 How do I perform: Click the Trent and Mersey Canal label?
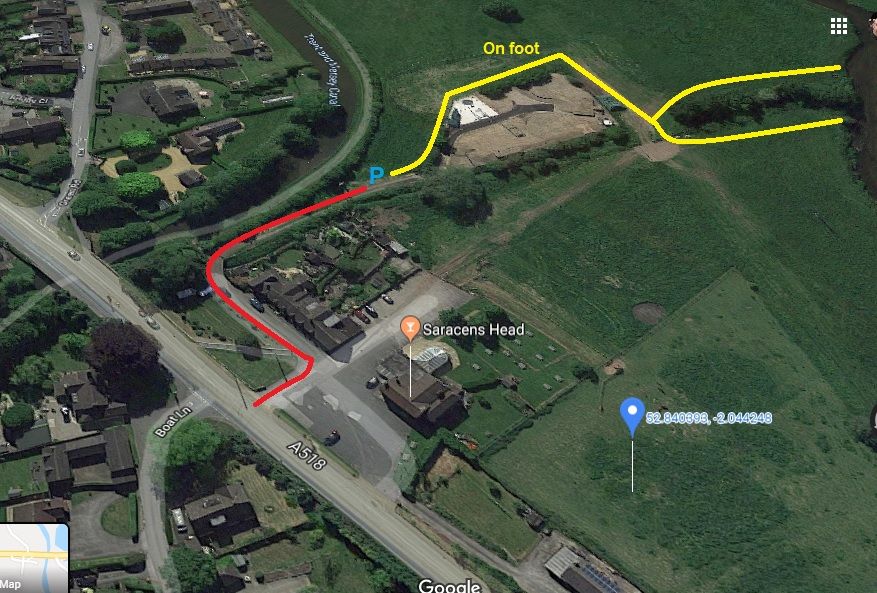point(322,70)
